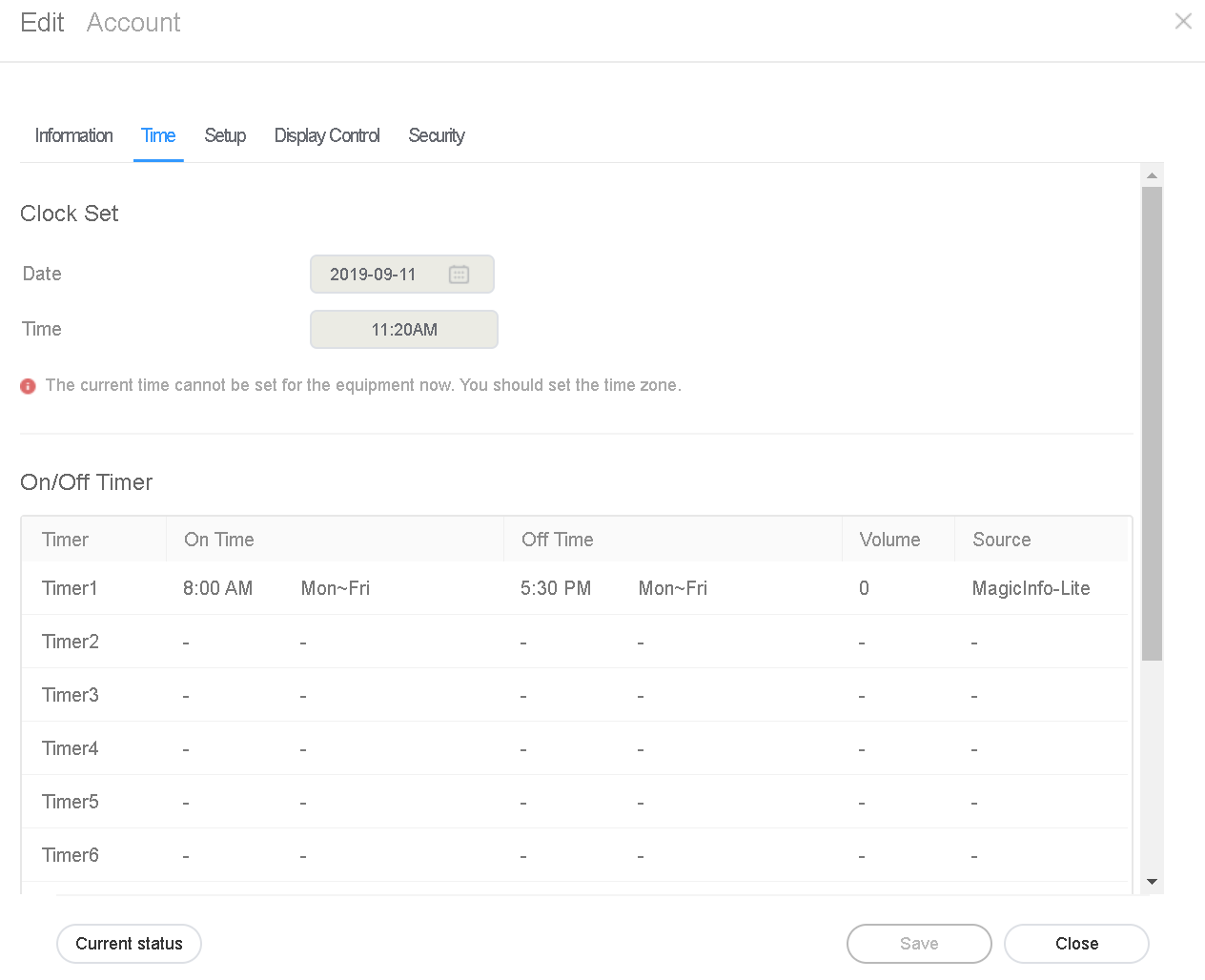Click the Date field showing 2019-09-11
This screenshot has height=980, width=1205.
pyautogui.click(x=402, y=275)
